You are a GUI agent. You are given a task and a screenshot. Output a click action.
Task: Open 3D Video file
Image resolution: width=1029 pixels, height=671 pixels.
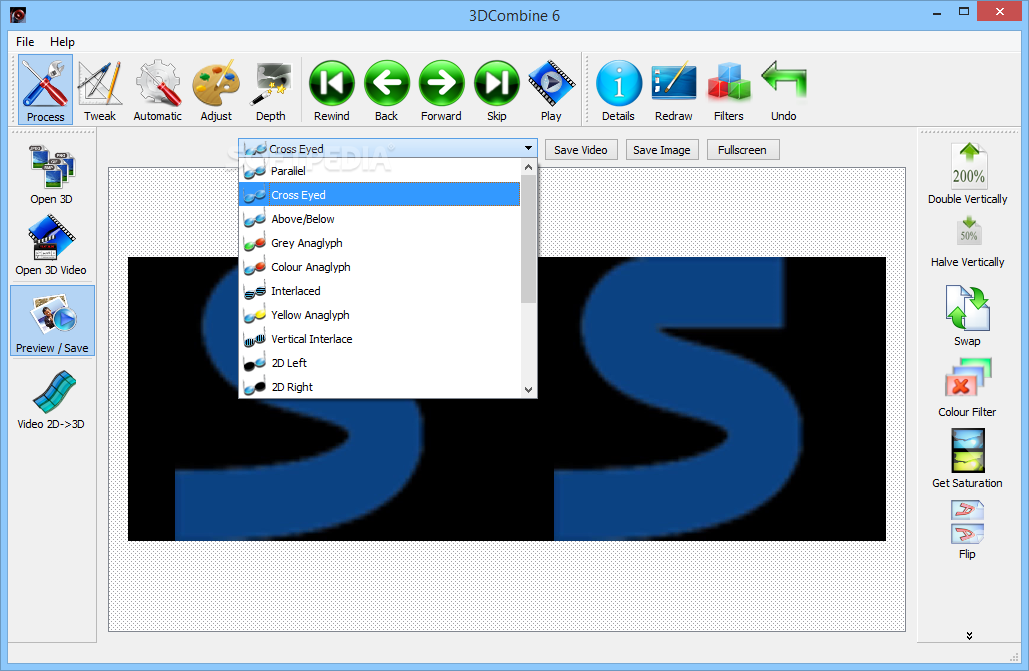51,246
